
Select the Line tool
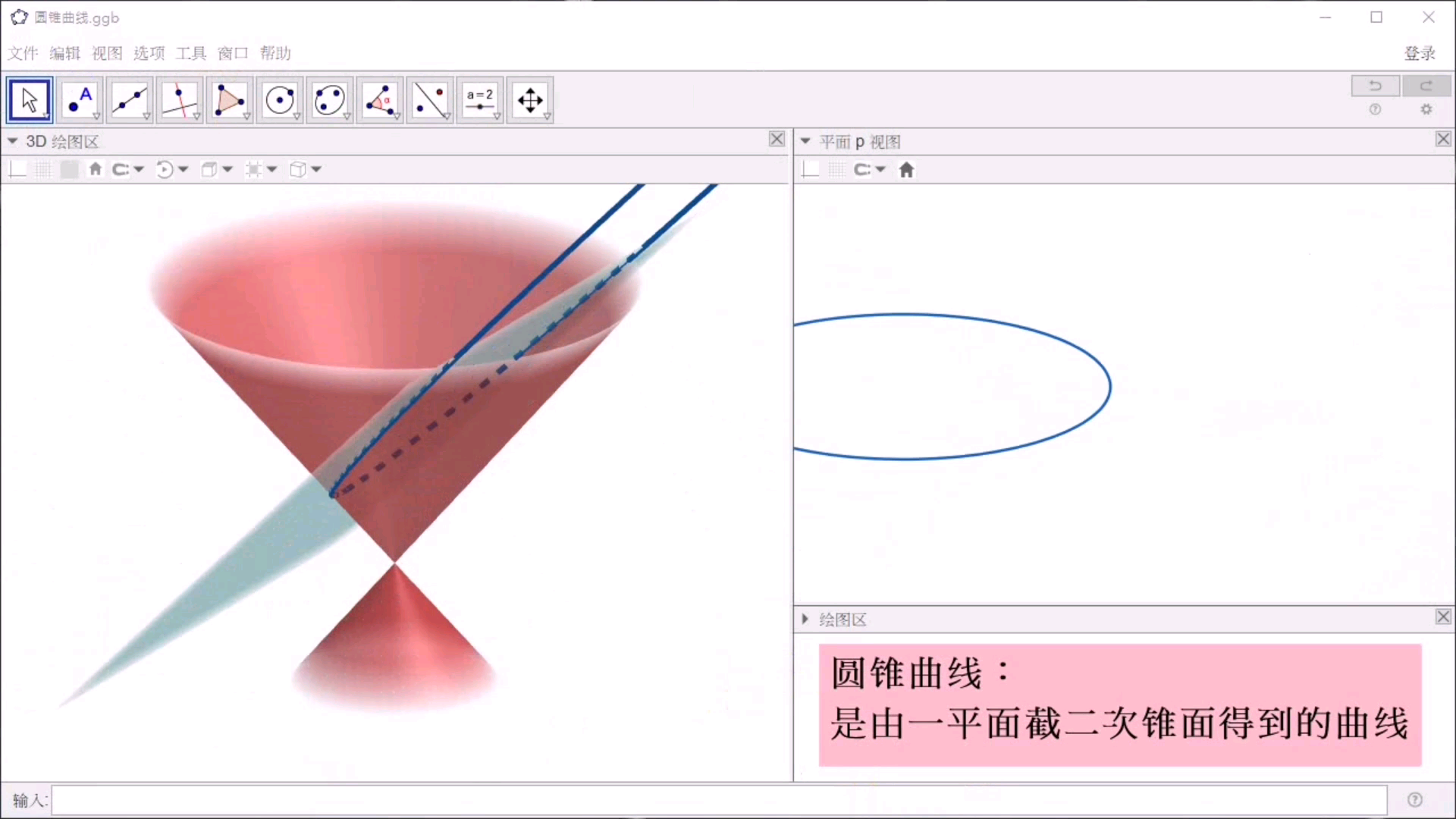click(x=129, y=99)
